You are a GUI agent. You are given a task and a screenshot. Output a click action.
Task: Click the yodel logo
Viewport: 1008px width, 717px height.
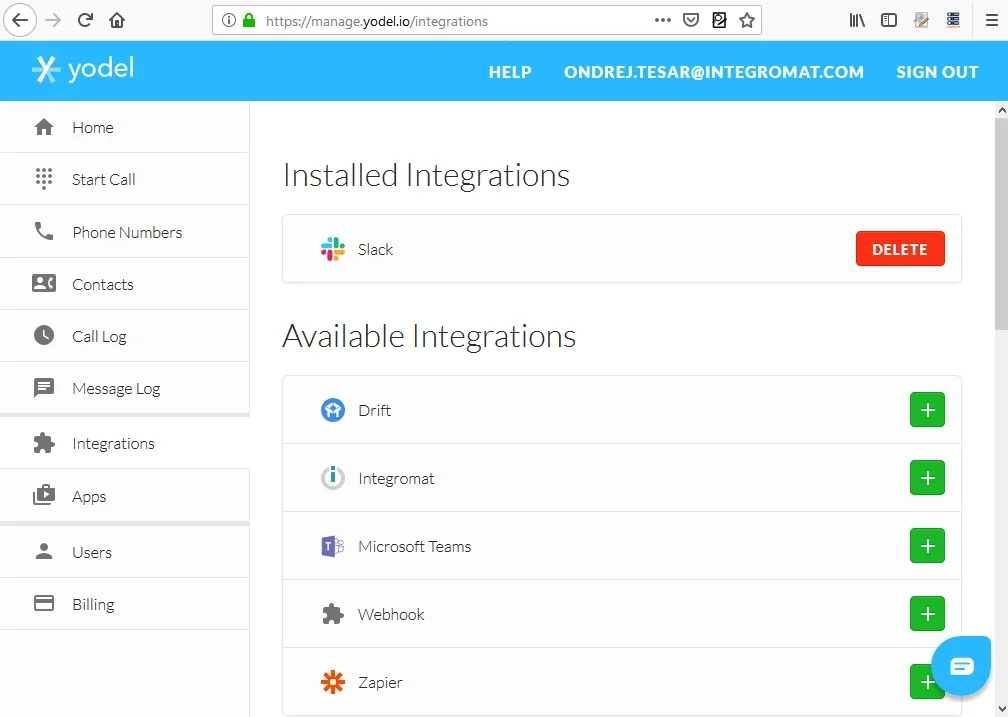tap(83, 69)
